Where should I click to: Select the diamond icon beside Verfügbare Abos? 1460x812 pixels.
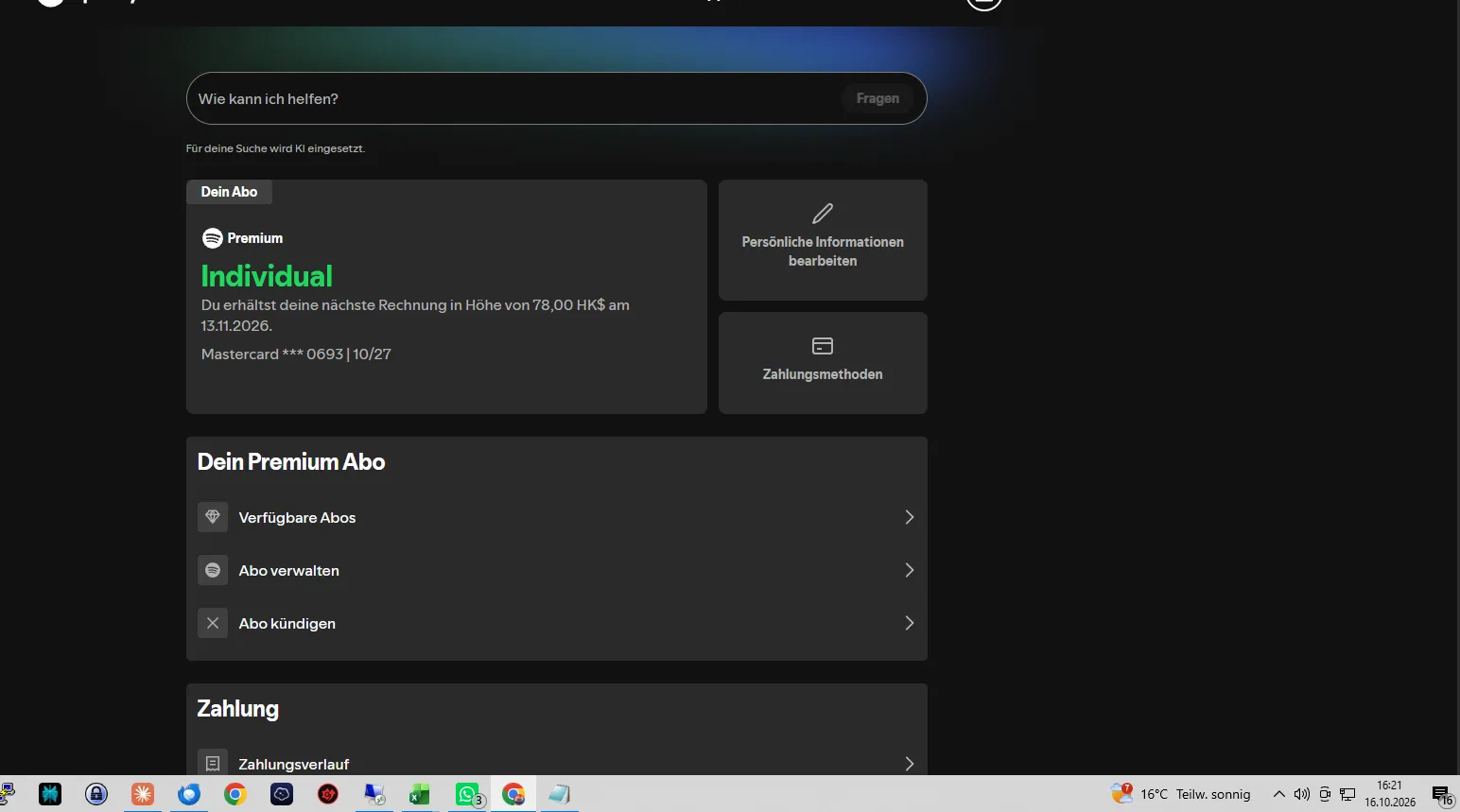[x=213, y=517]
